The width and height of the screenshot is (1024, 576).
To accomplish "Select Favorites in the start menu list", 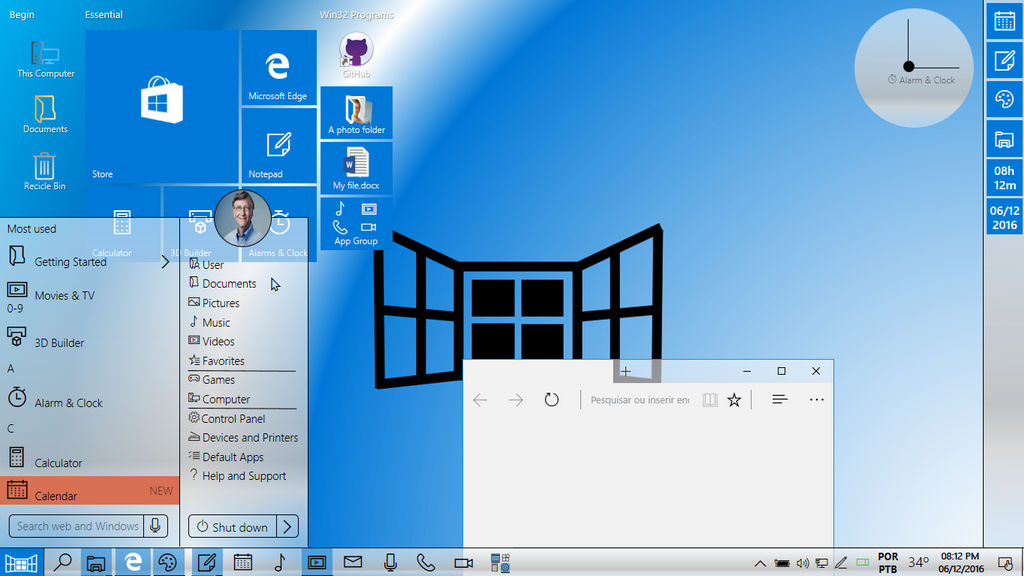I will click(x=216, y=360).
